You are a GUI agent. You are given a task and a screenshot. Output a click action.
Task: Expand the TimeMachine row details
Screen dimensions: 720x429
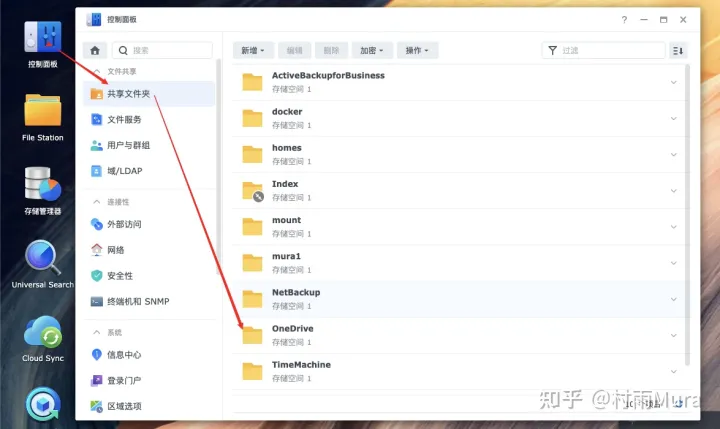(x=674, y=372)
